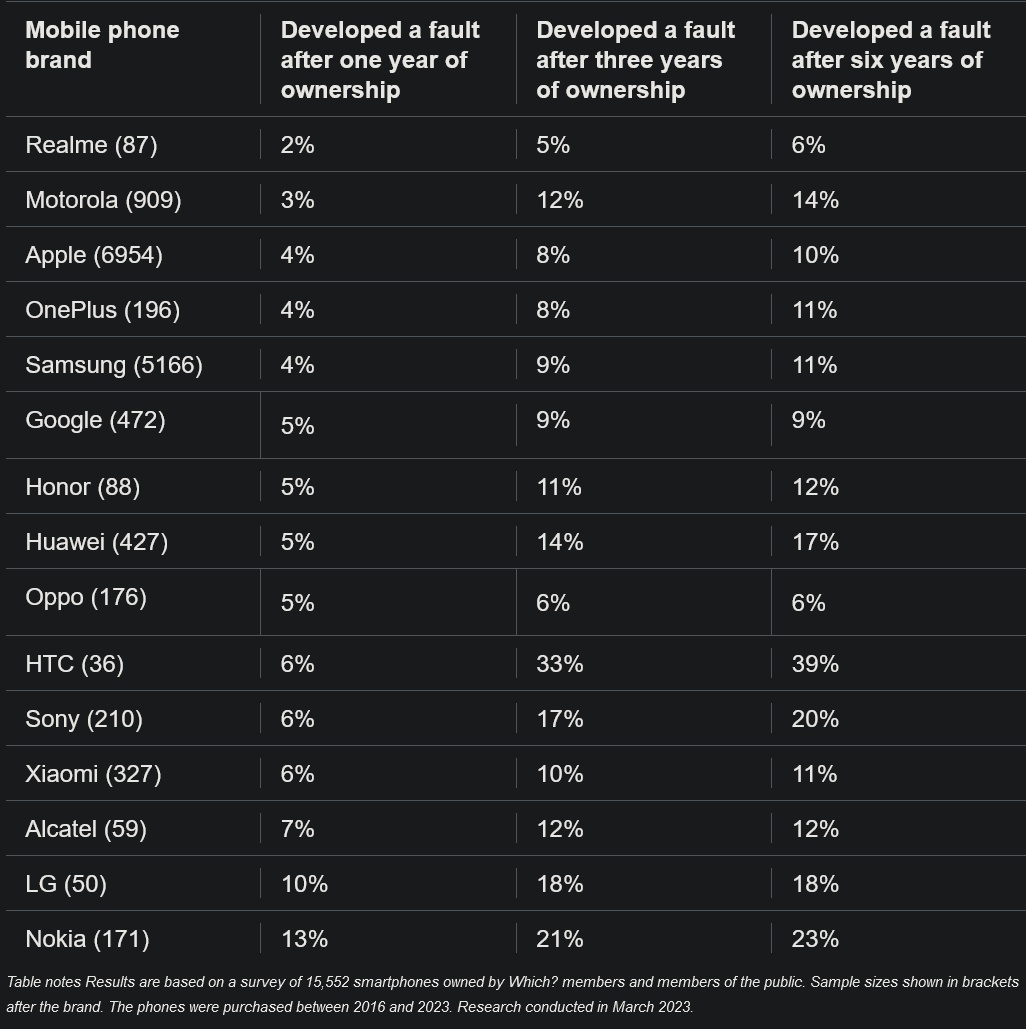Click the Oppo (176) brand cell
Viewport: 1026px width, 1029px height.
pyautogui.click(x=86, y=597)
